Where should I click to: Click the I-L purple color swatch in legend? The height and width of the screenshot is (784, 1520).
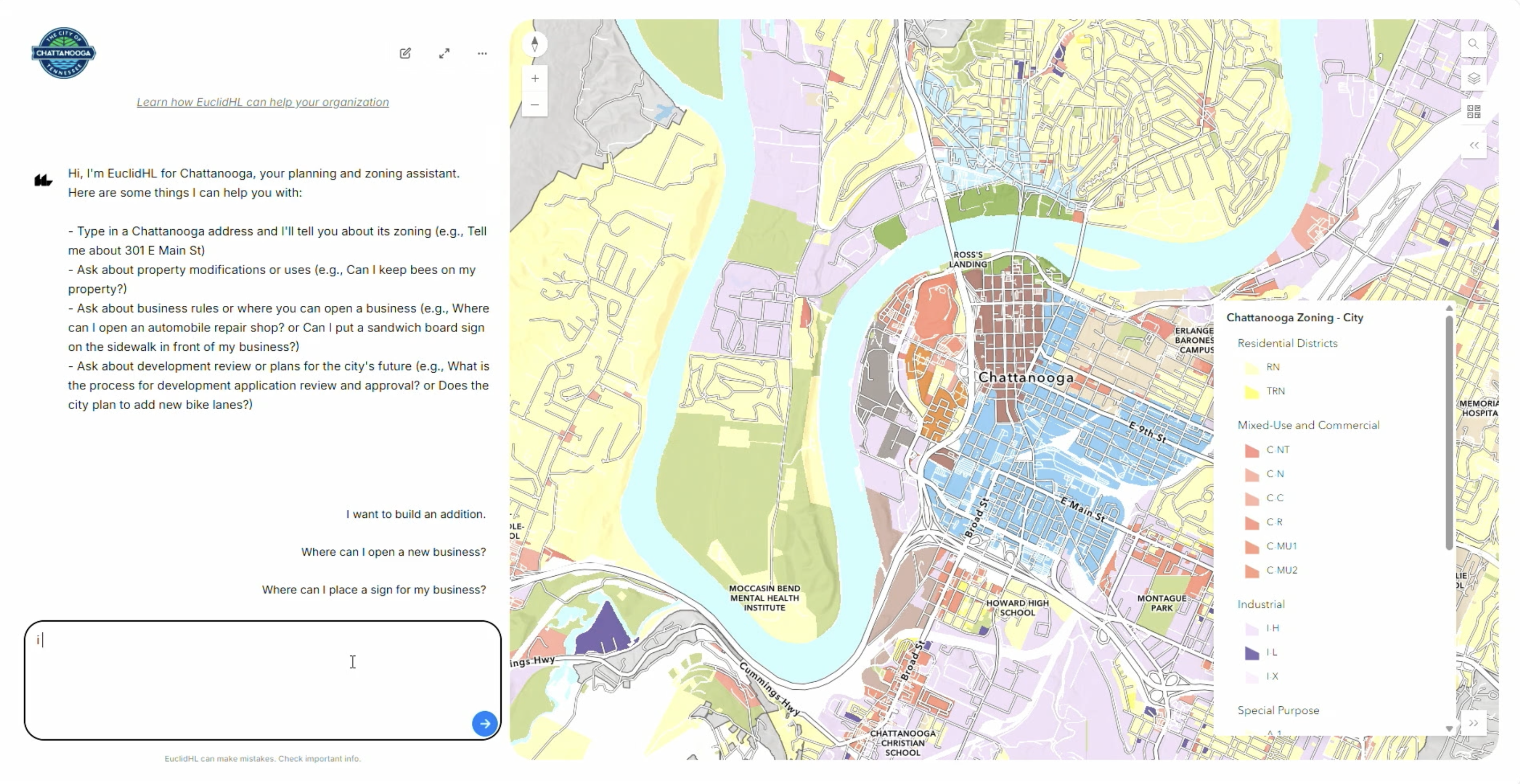point(1252,653)
